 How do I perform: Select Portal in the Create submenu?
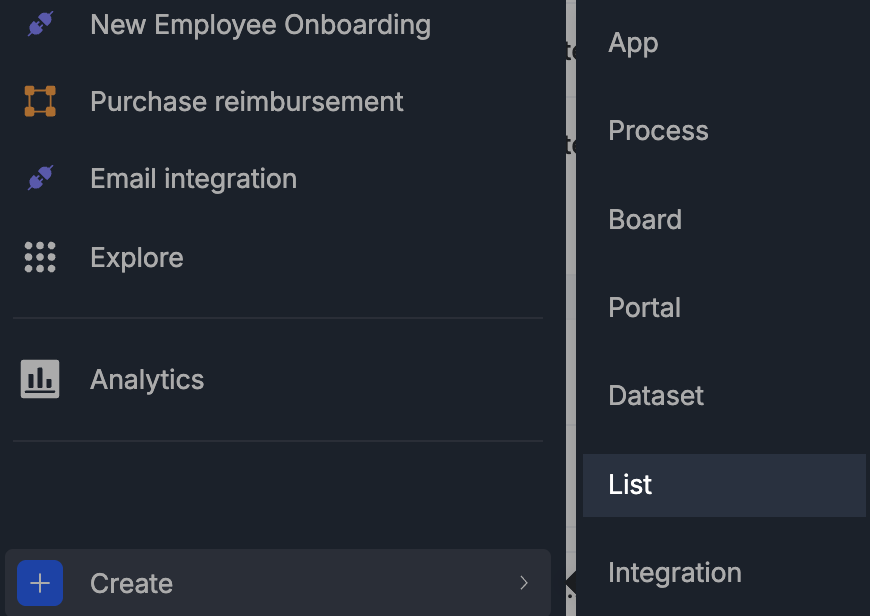[x=644, y=308]
